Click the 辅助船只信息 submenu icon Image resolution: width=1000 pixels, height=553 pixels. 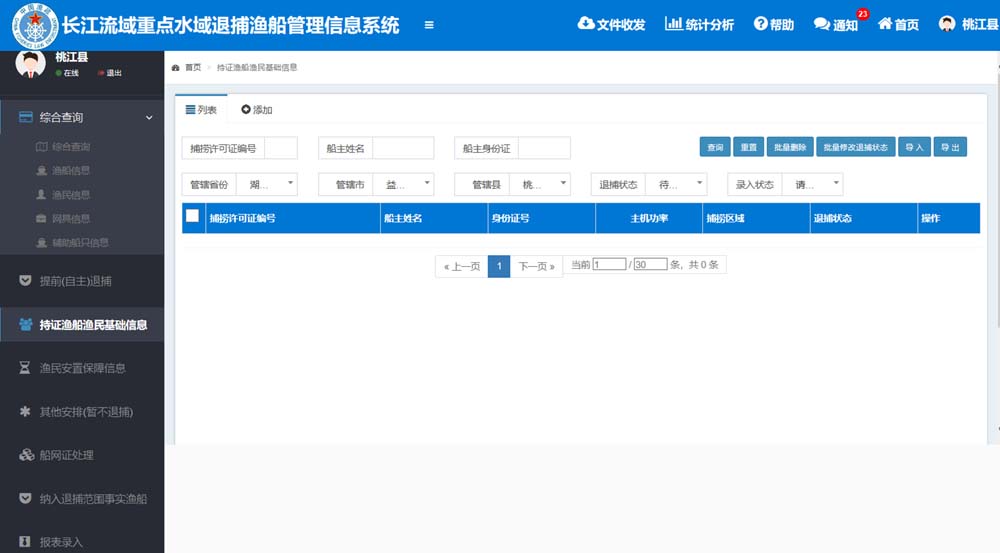click(41, 242)
